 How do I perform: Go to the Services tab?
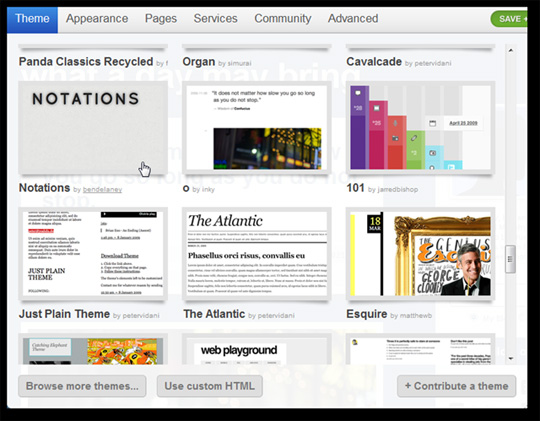pos(216,19)
